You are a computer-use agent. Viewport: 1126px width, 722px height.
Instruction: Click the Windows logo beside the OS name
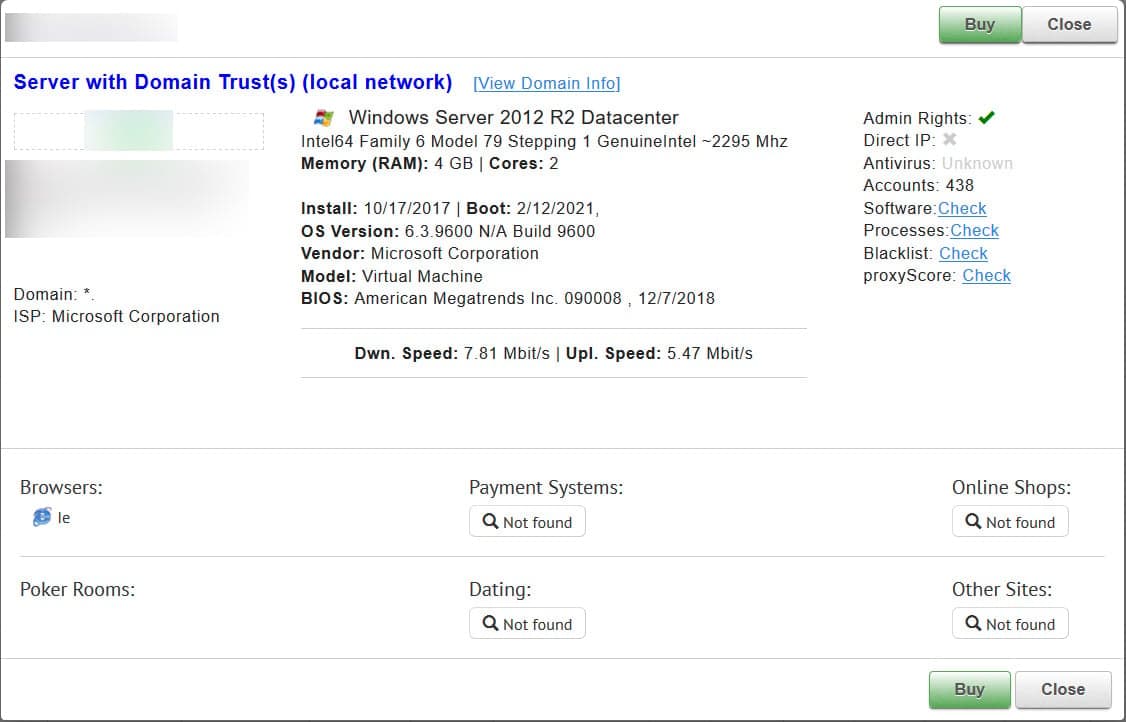[x=324, y=118]
